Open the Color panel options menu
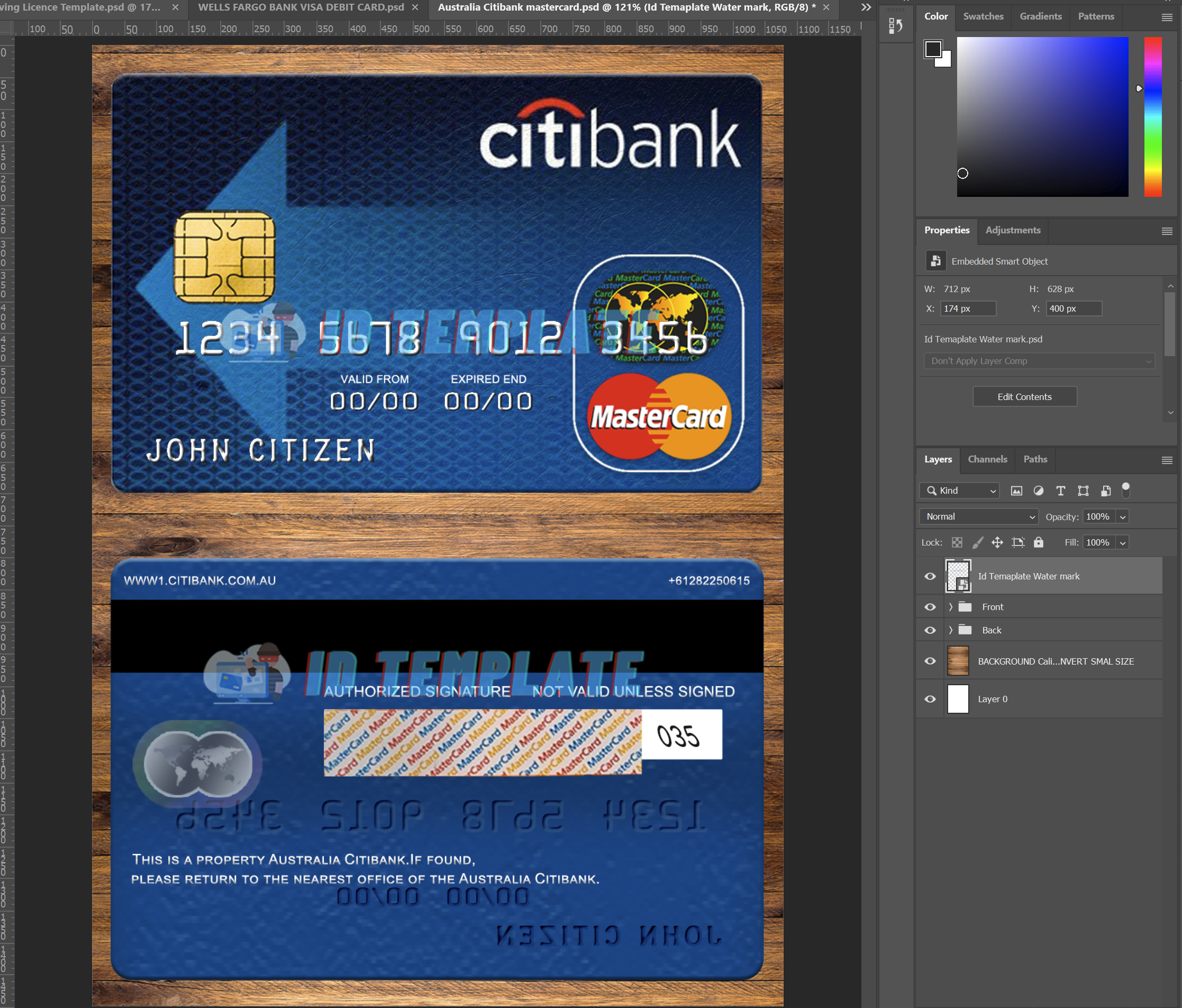This screenshot has width=1182, height=1008. point(1167,17)
